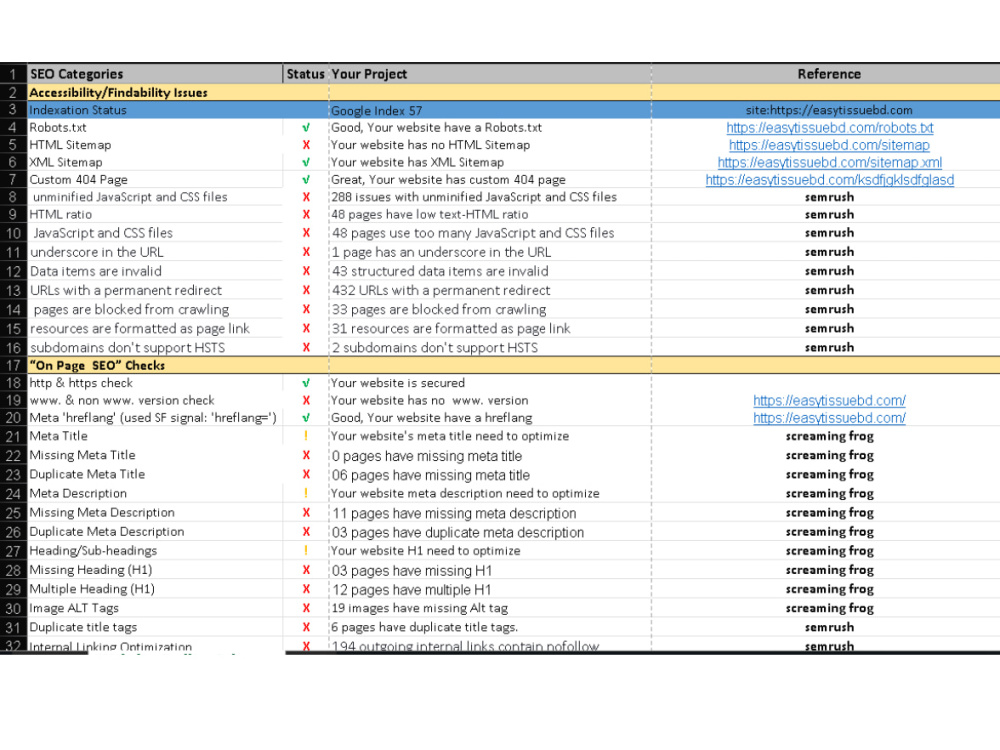Select '19 images have missing Alt tag' cell
The width and height of the screenshot is (1000, 750).
[490, 608]
